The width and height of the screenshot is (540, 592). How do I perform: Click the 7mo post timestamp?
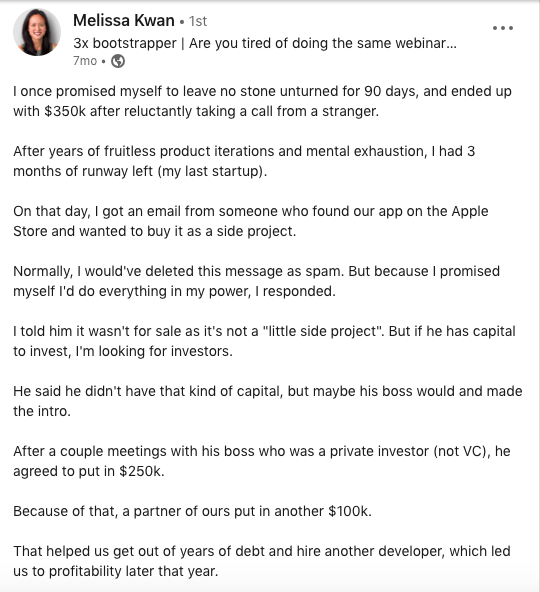[x=85, y=61]
